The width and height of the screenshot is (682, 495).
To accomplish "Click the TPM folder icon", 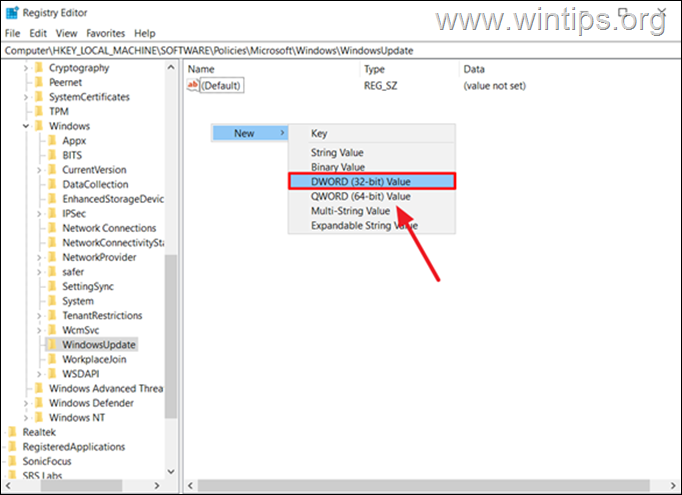I will tap(39, 111).
